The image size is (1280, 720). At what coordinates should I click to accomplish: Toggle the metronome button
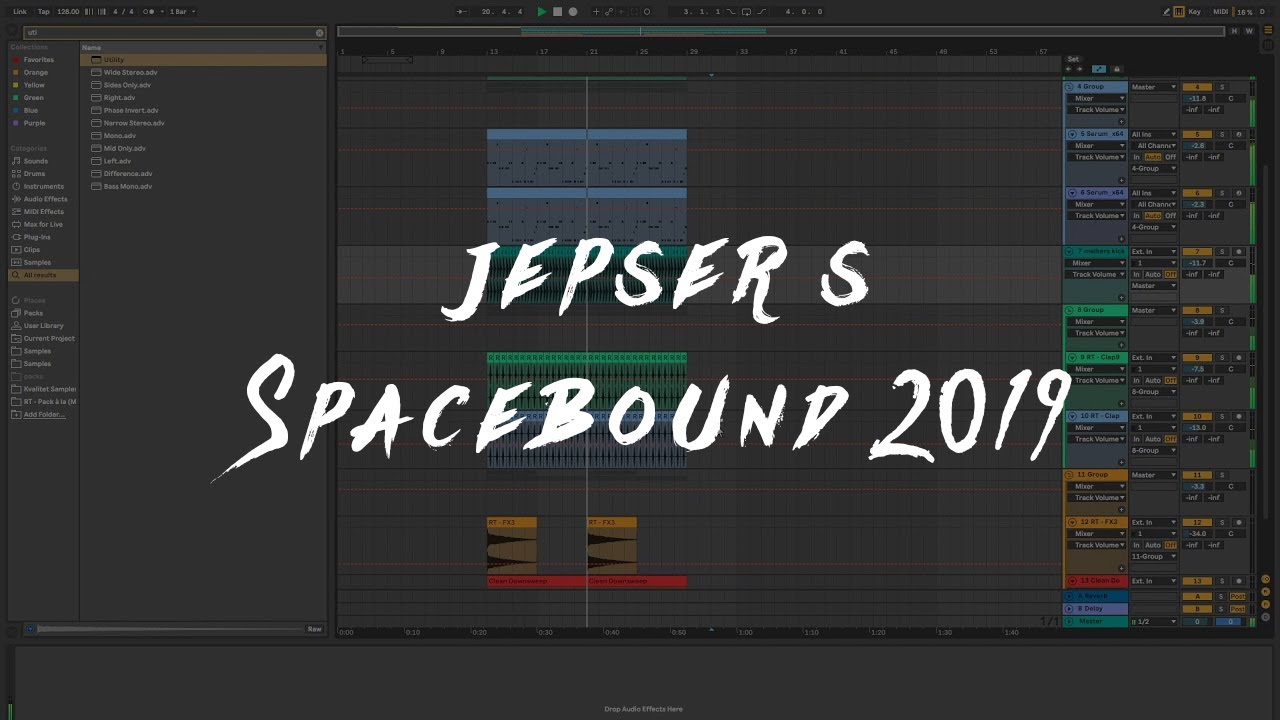[x=149, y=12]
